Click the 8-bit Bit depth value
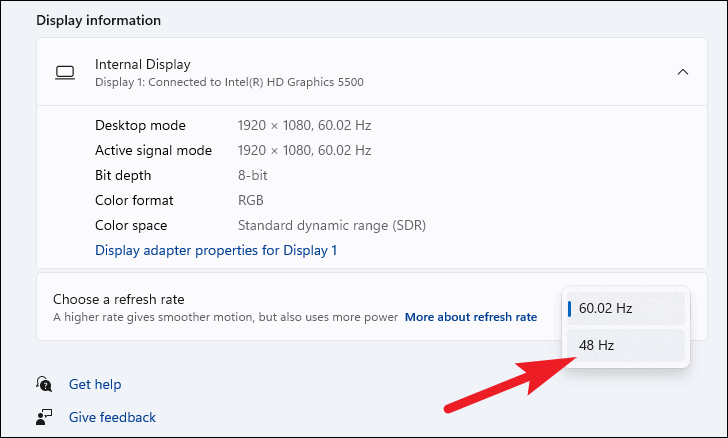This screenshot has width=728, height=438. (x=253, y=176)
